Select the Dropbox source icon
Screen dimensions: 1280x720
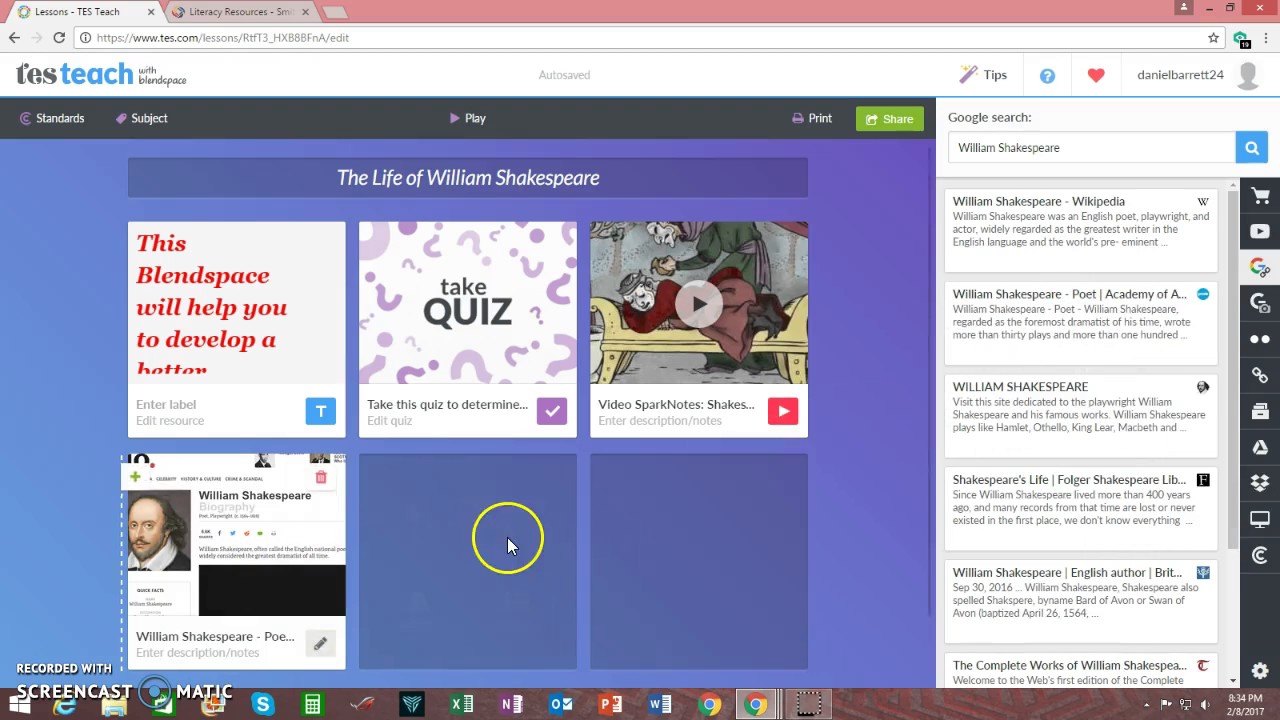click(x=1260, y=484)
